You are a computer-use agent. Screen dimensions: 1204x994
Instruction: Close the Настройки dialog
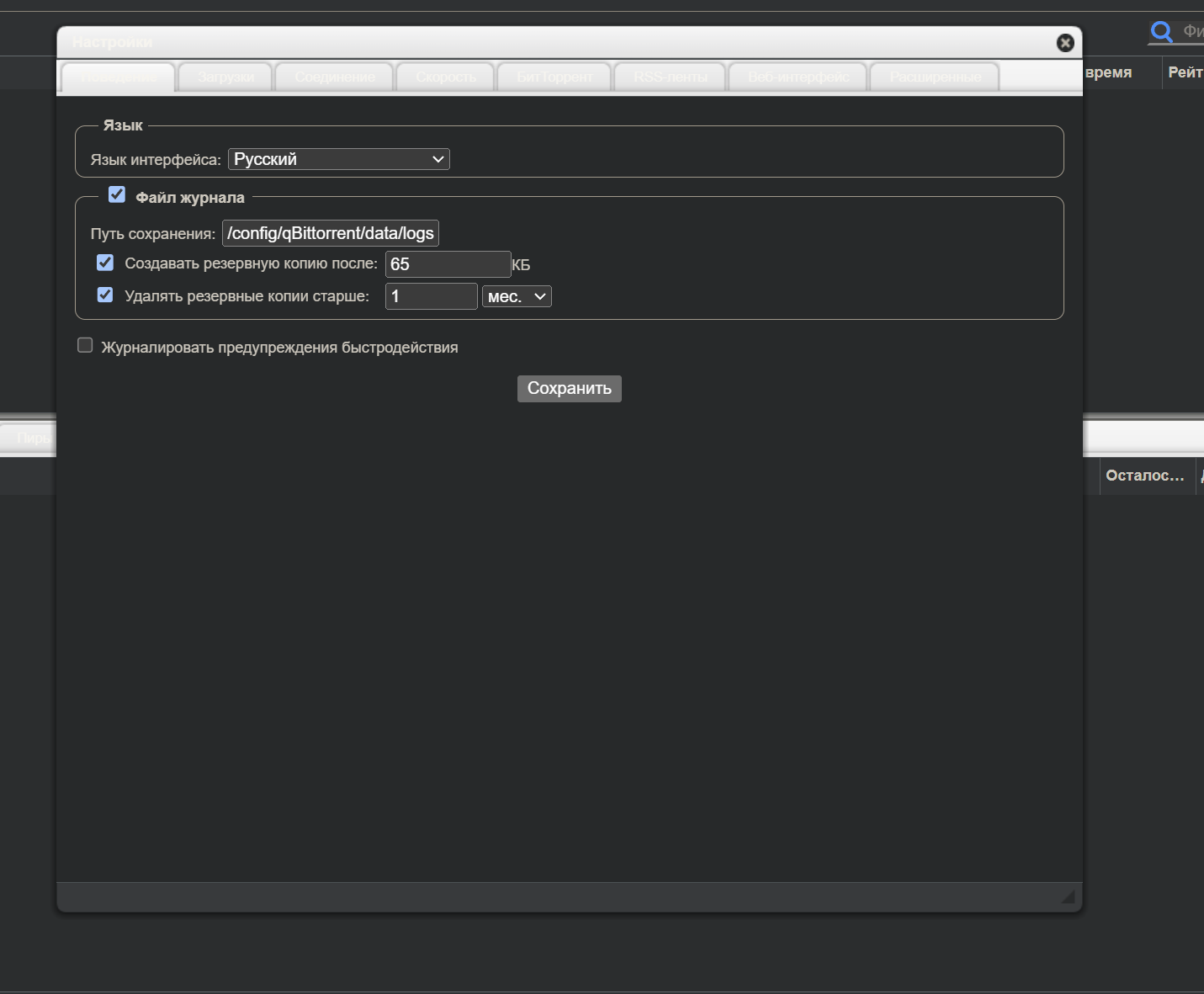pos(1065,43)
